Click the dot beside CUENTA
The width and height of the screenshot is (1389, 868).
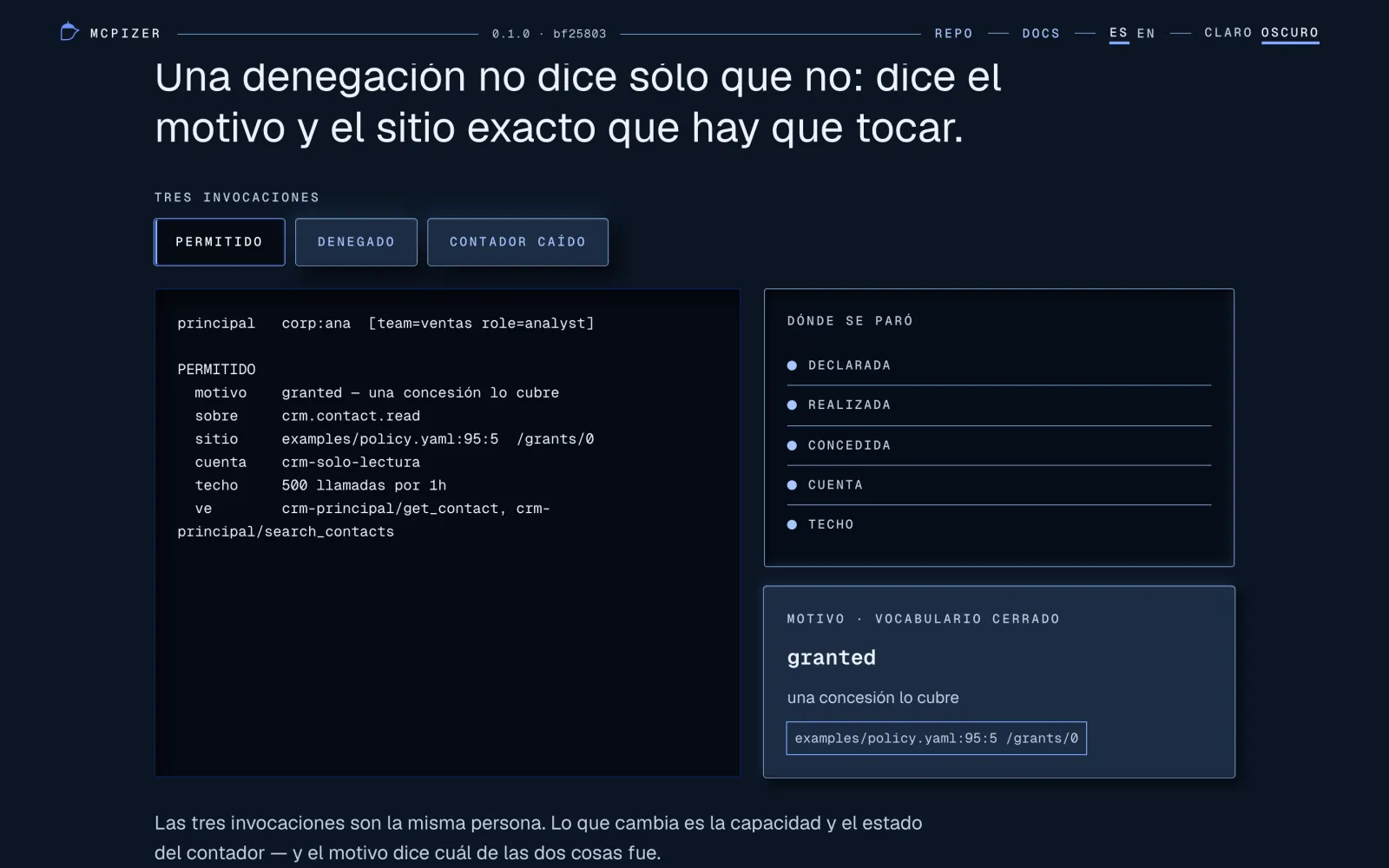[792, 485]
